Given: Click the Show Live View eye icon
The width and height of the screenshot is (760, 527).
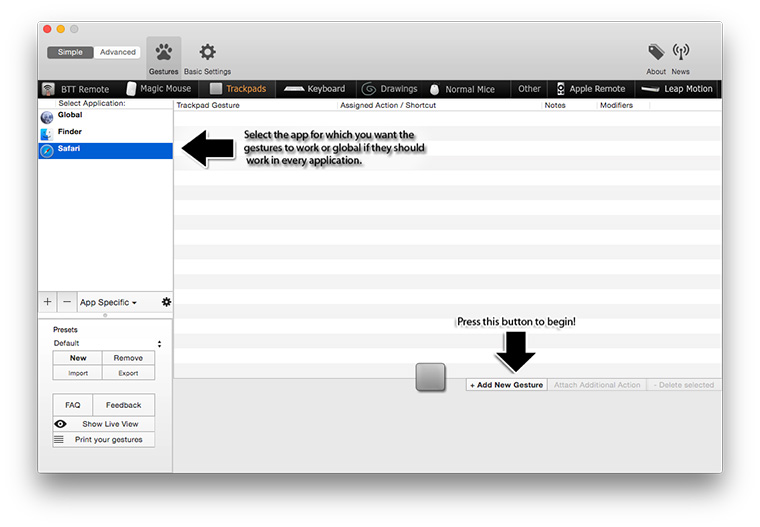Looking at the screenshot, I should coord(60,424).
